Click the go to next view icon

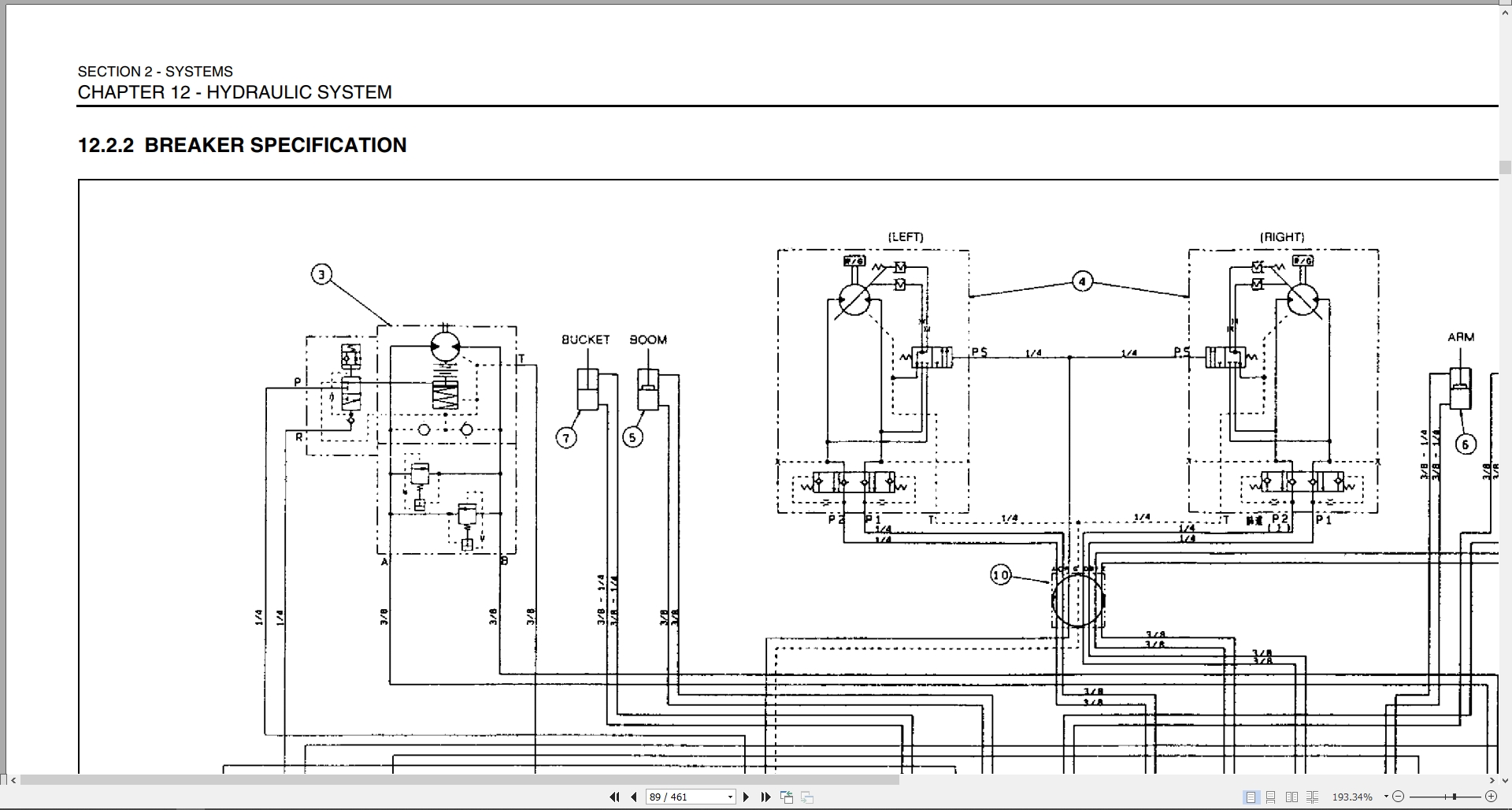click(x=807, y=797)
